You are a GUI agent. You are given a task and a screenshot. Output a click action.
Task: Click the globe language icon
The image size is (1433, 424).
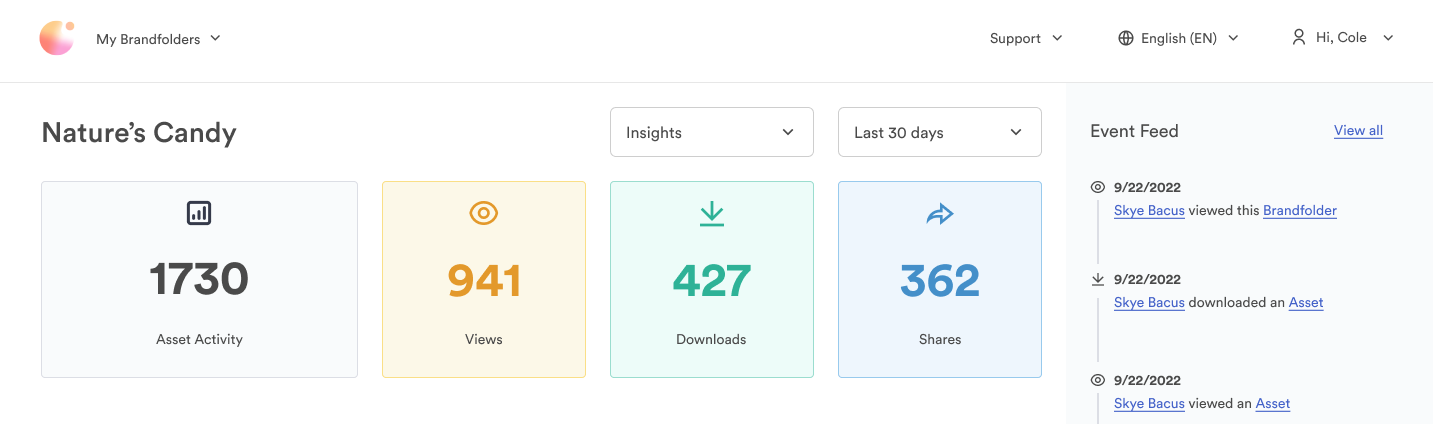1126,38
